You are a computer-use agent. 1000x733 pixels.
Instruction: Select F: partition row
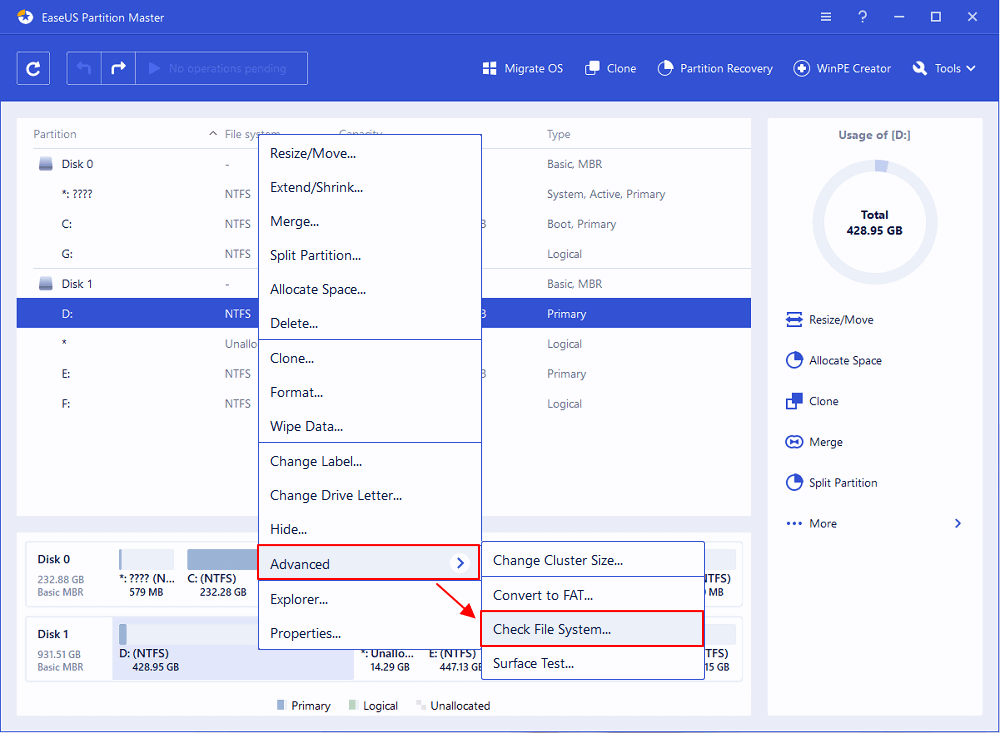click(383, 404)
